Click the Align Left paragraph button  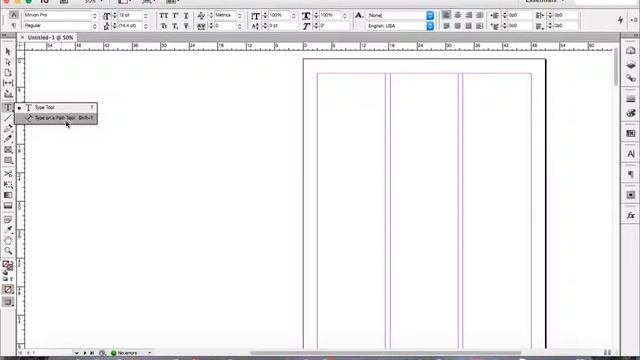point(447,15)
